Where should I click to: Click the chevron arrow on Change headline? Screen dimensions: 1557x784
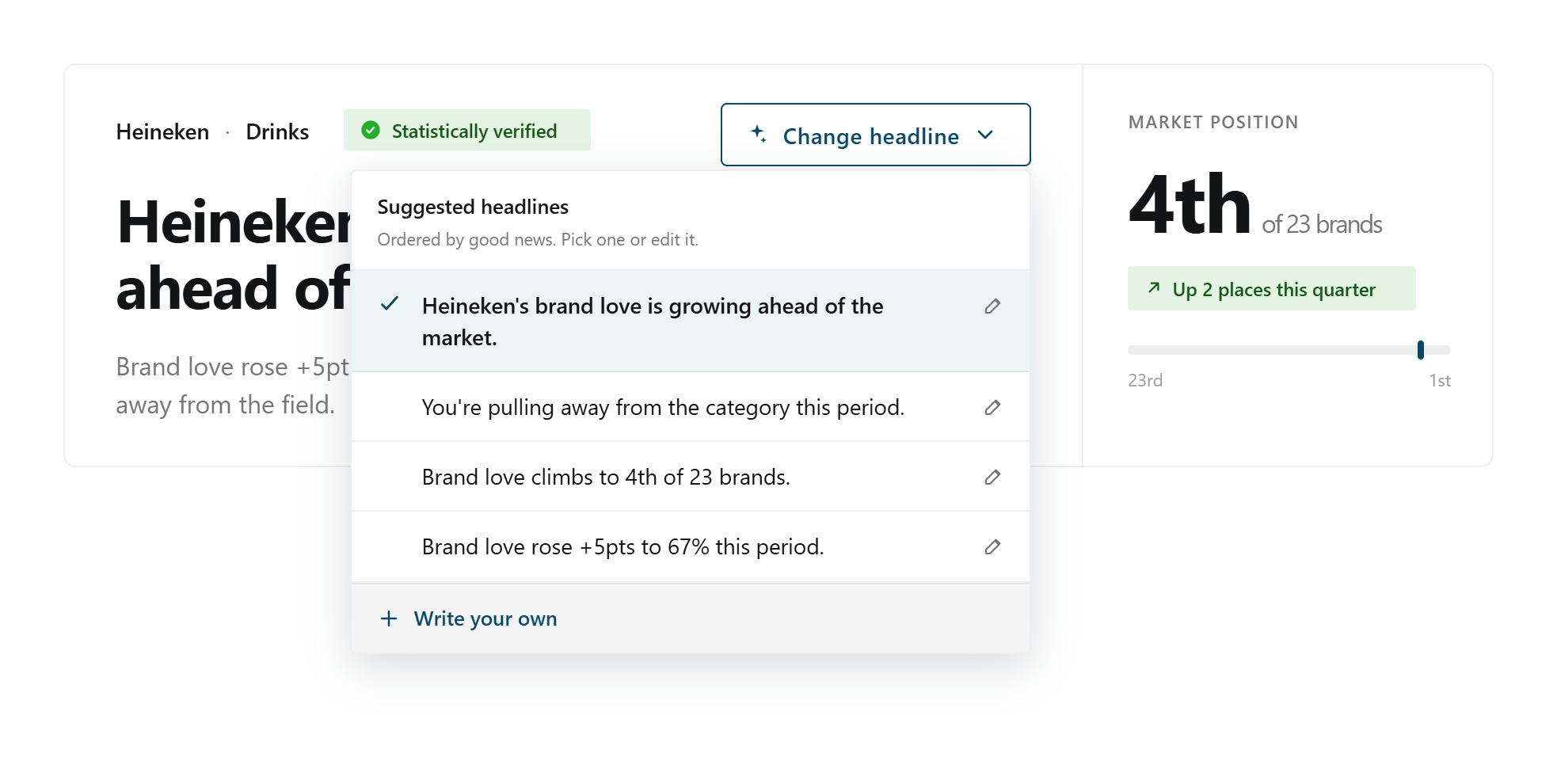tap(985, 135)
